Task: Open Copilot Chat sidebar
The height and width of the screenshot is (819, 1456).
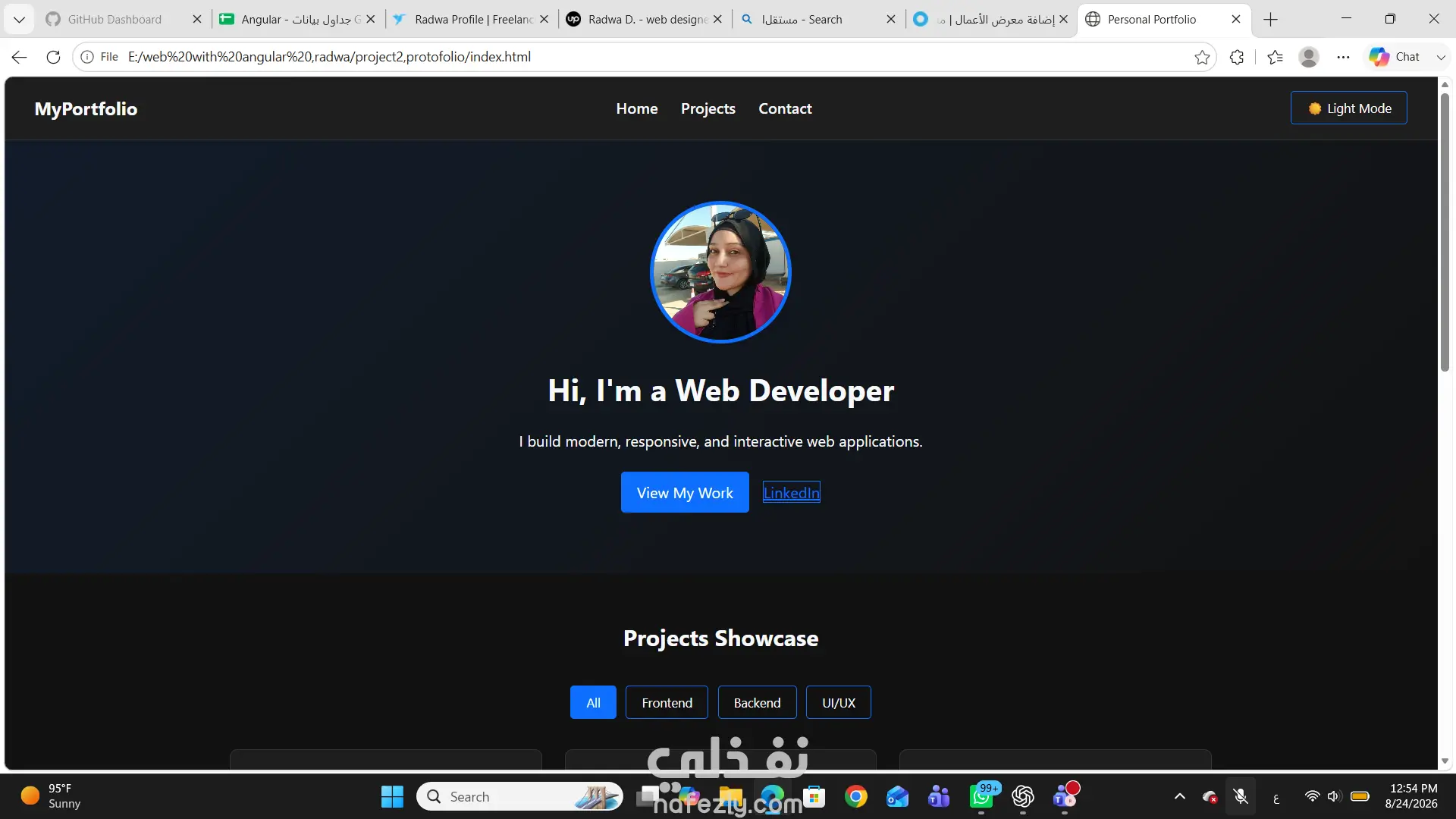Action: point(1395,57)
